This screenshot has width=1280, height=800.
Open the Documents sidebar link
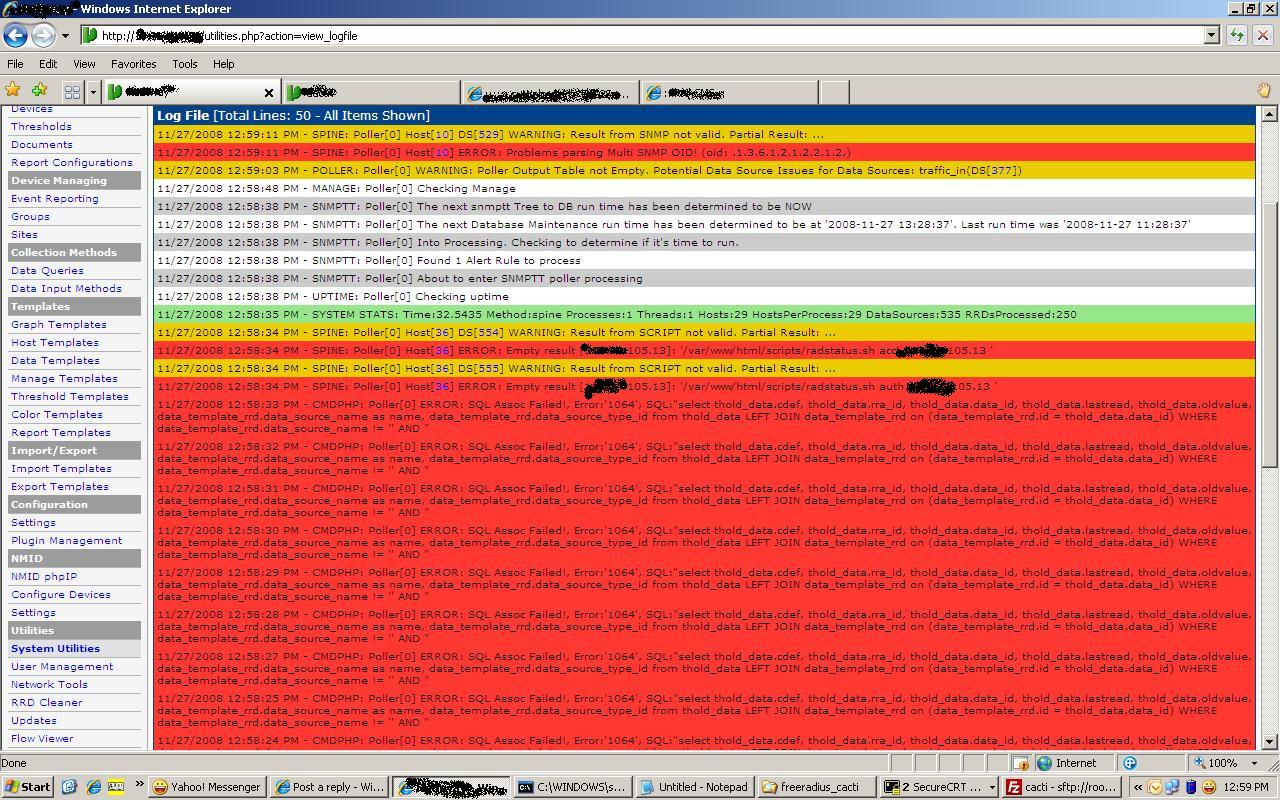(42, 145)
